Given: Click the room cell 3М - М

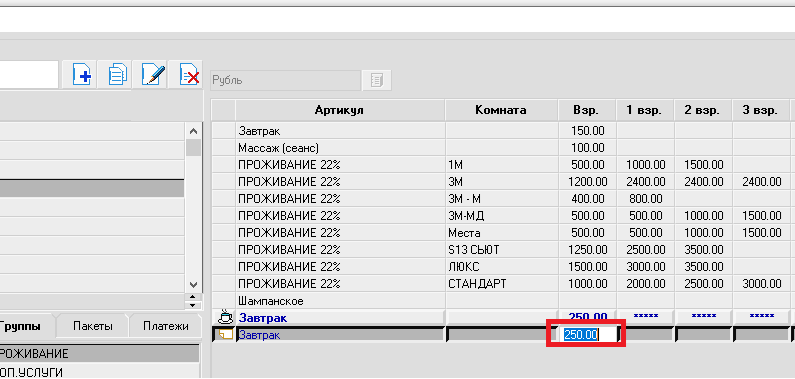Looking at the screenshot, I should pyautogui.click(x=501, y=199).
